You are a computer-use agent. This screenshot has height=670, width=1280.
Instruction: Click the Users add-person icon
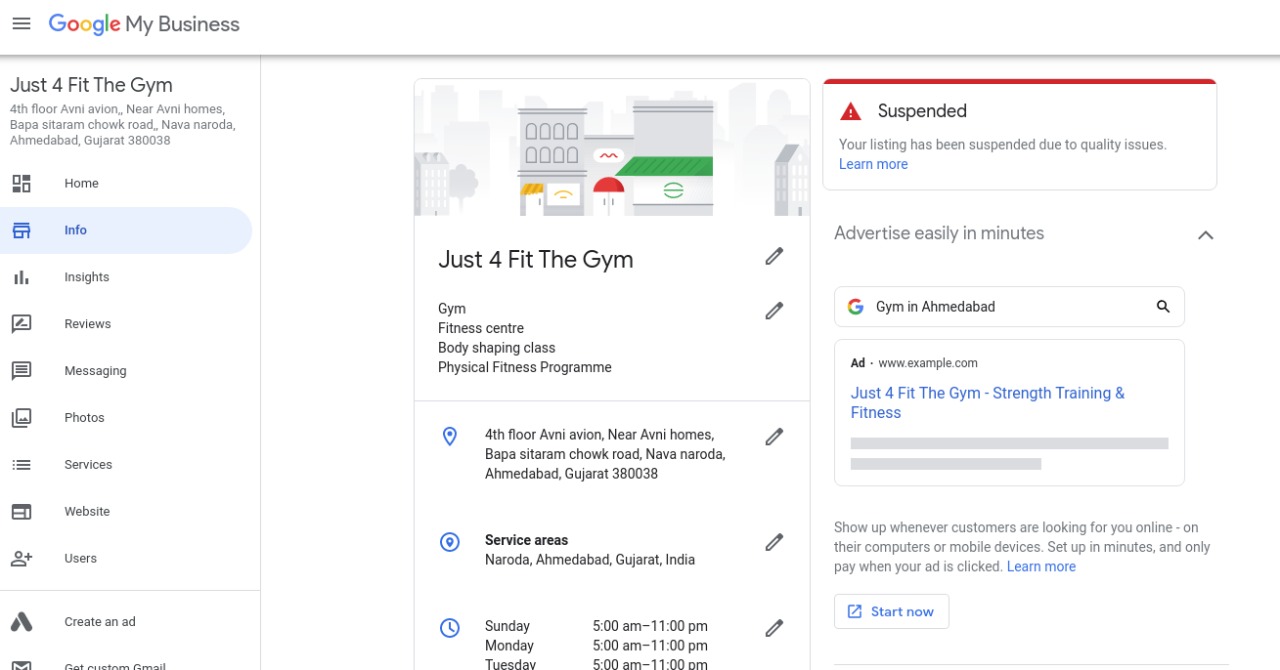pos(21,559)
